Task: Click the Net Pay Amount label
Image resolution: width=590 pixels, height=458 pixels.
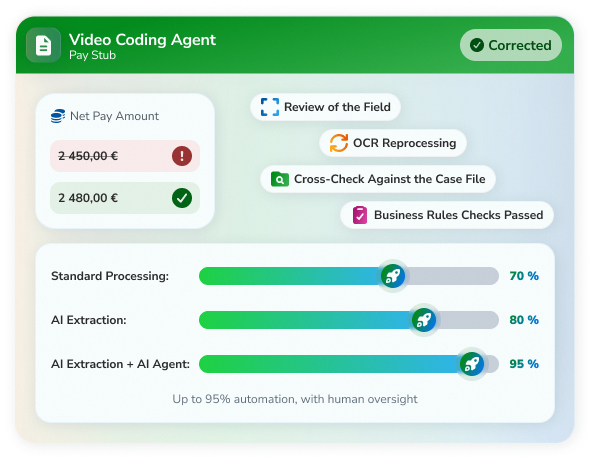Action: (x=114, y=116)
